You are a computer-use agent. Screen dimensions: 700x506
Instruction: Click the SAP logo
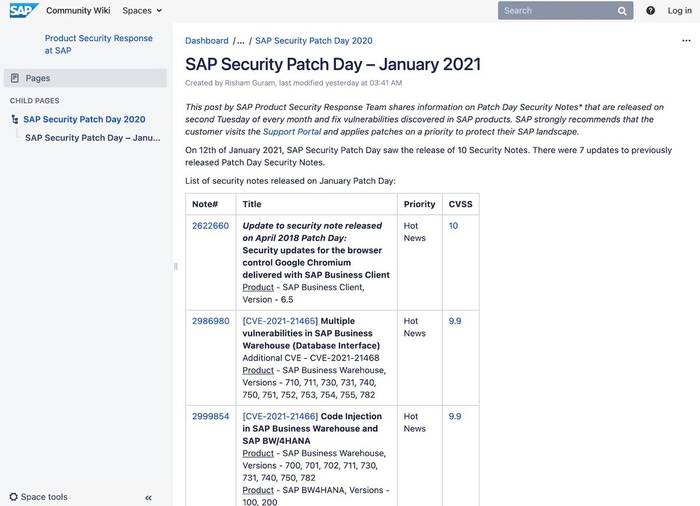click(x=24, y=10)
